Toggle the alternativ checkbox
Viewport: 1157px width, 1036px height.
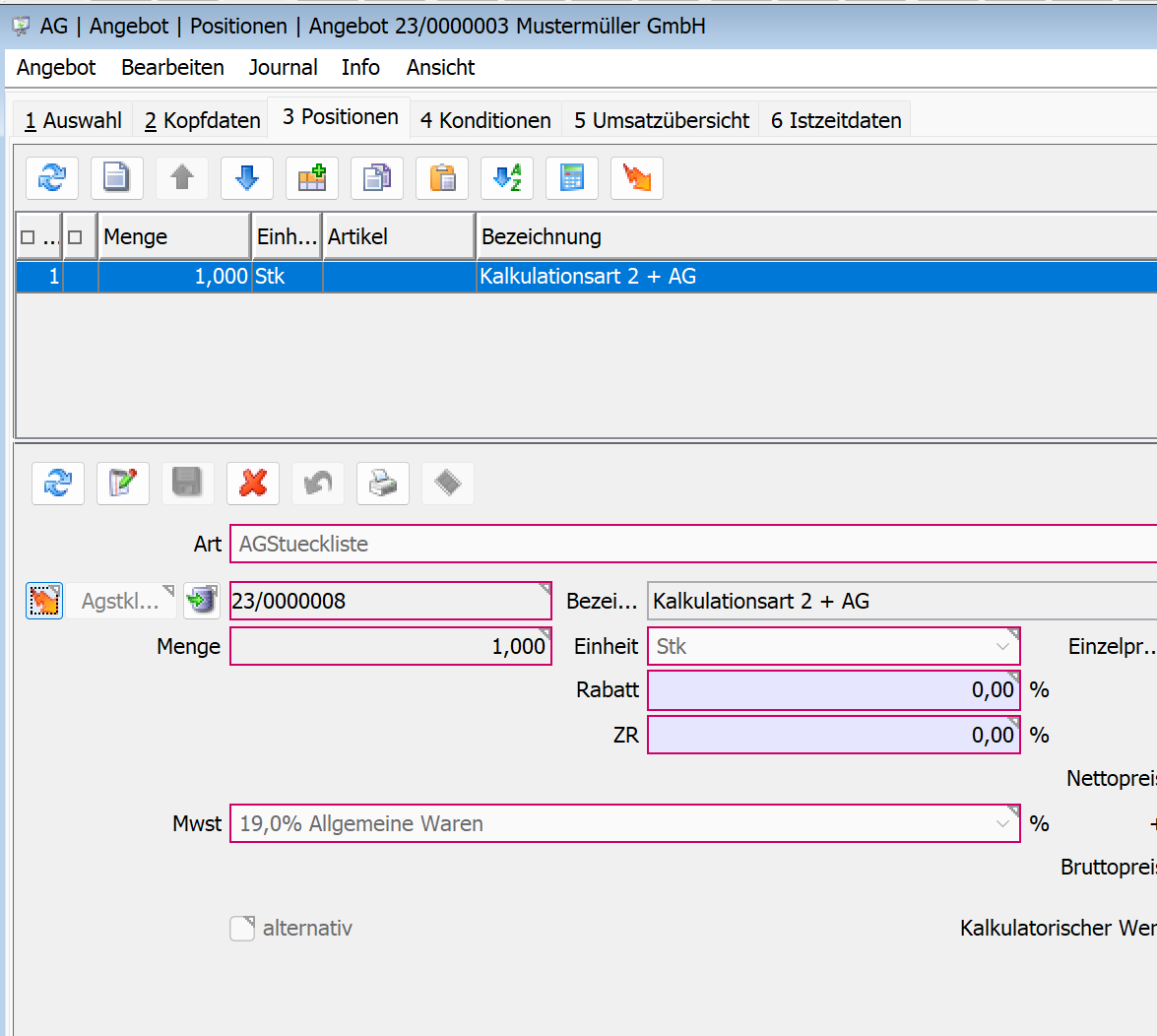click(242, 929)
